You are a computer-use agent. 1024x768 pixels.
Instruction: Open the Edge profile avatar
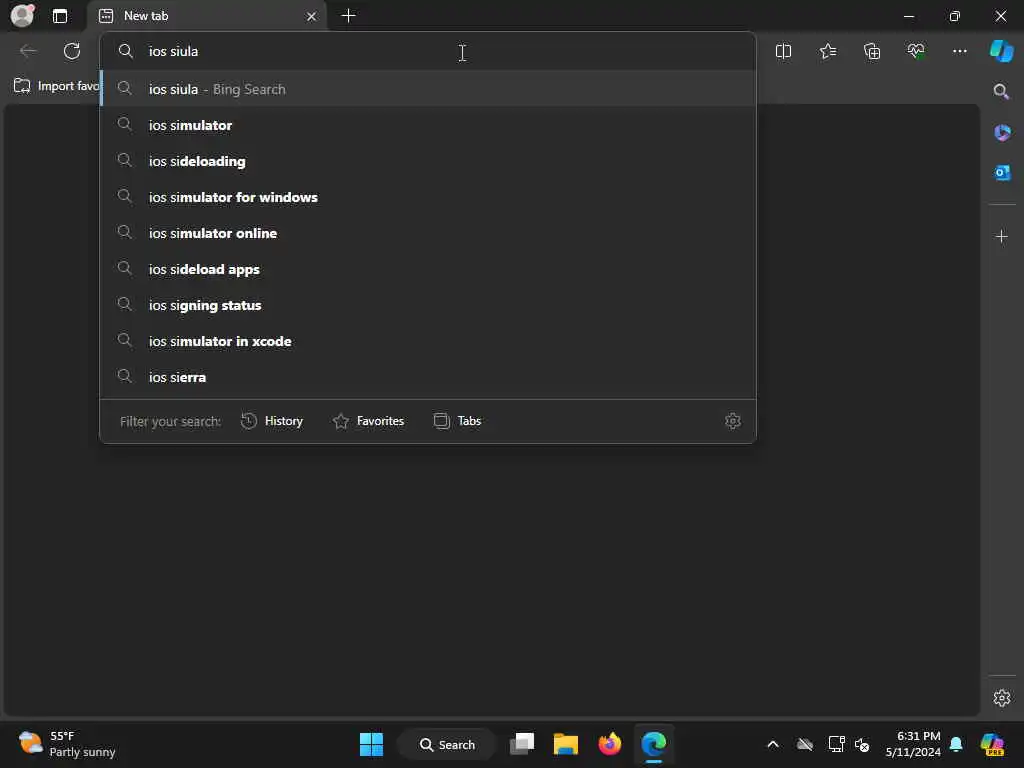tap(23, 15)
